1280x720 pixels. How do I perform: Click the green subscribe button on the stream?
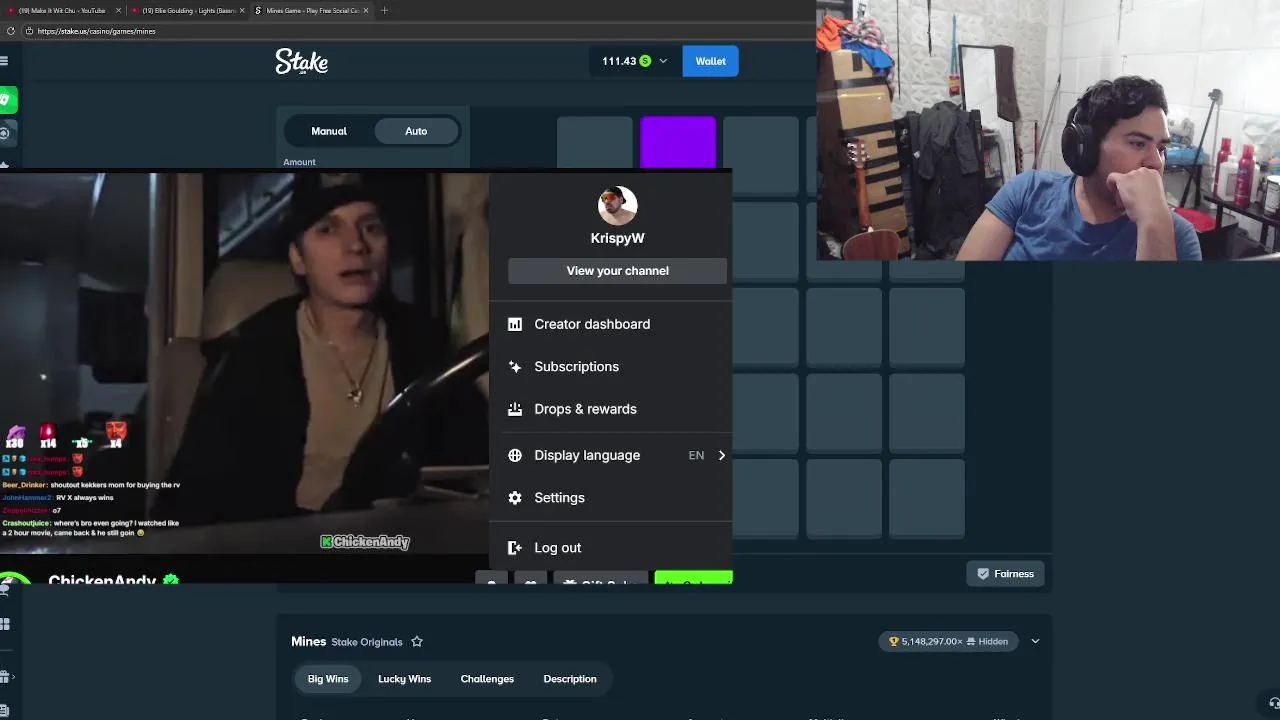pyautogui.click(x=693, y=579)
